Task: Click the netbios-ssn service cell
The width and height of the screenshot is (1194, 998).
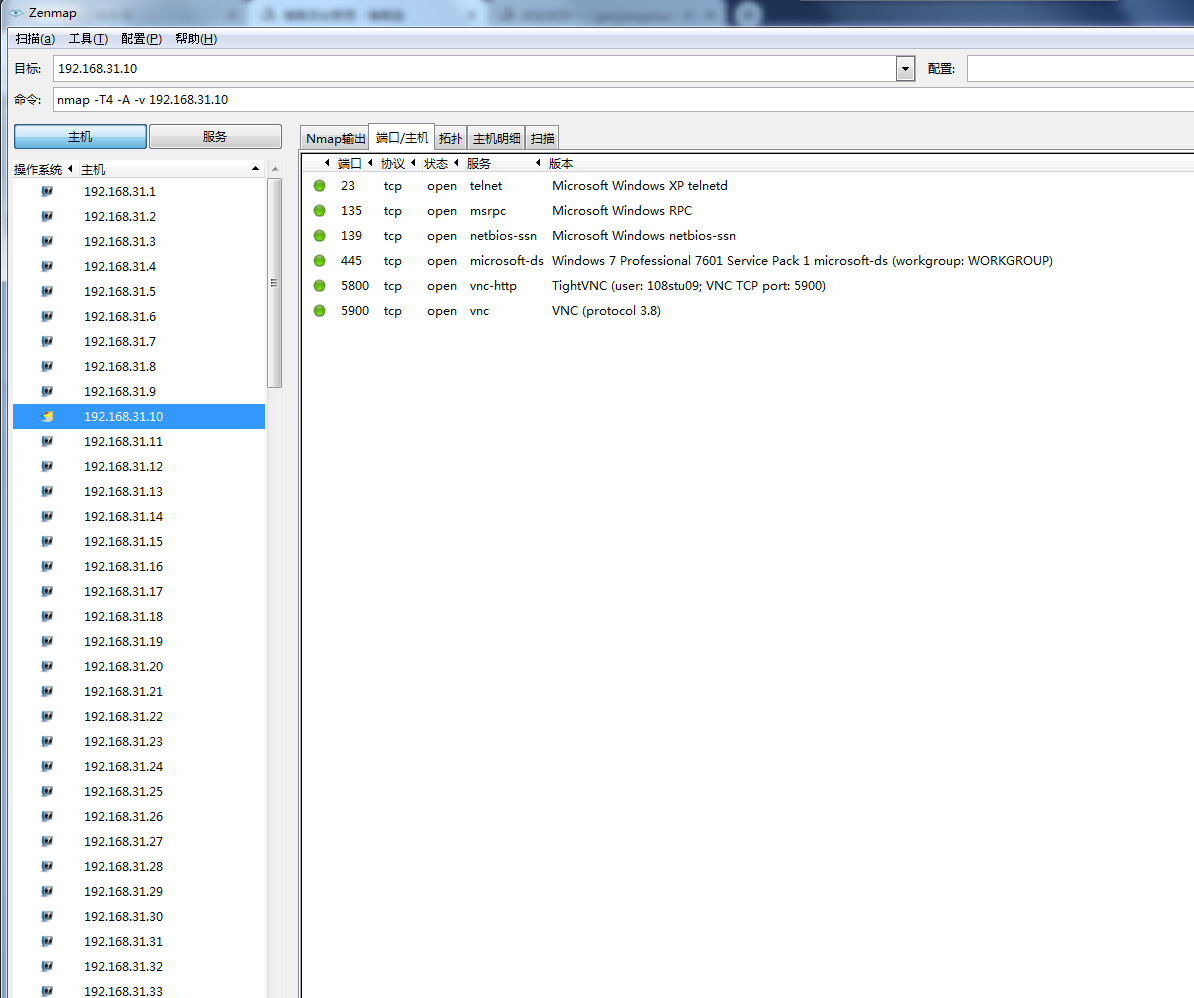Action: [503, 236]
